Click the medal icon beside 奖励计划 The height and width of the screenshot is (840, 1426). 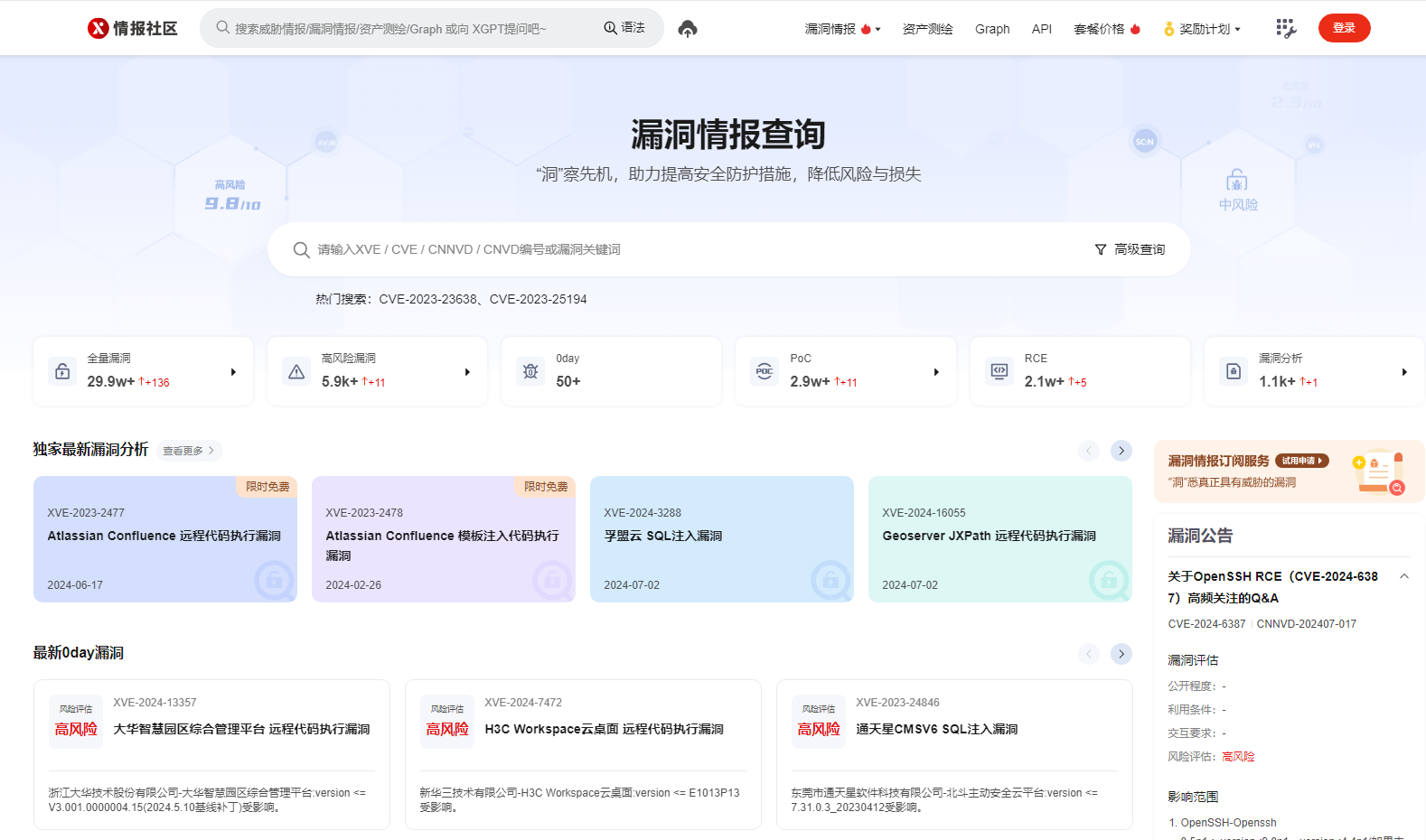coord(1168,29)
